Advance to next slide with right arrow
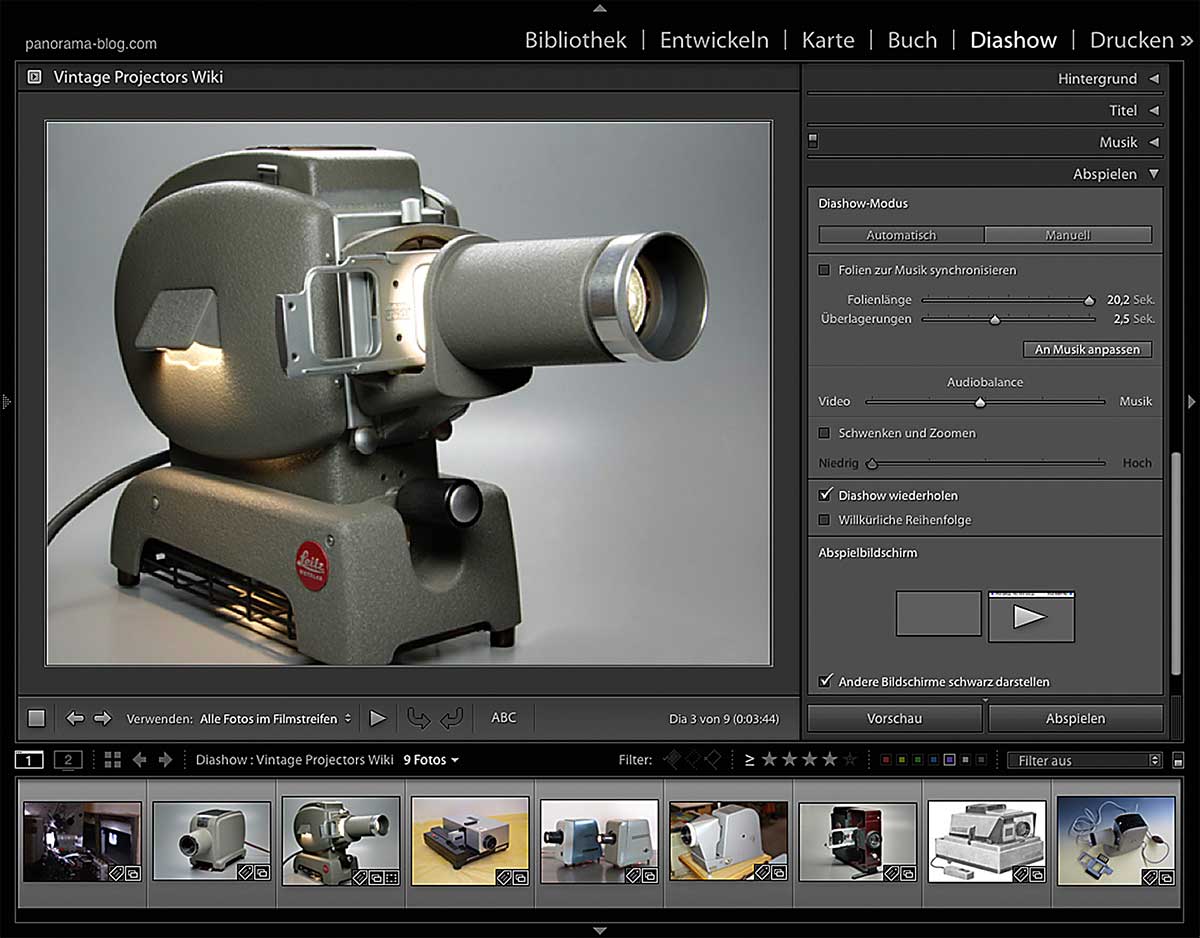The image size is (1200, 938). pyautogui.click(x=102, y=718)
